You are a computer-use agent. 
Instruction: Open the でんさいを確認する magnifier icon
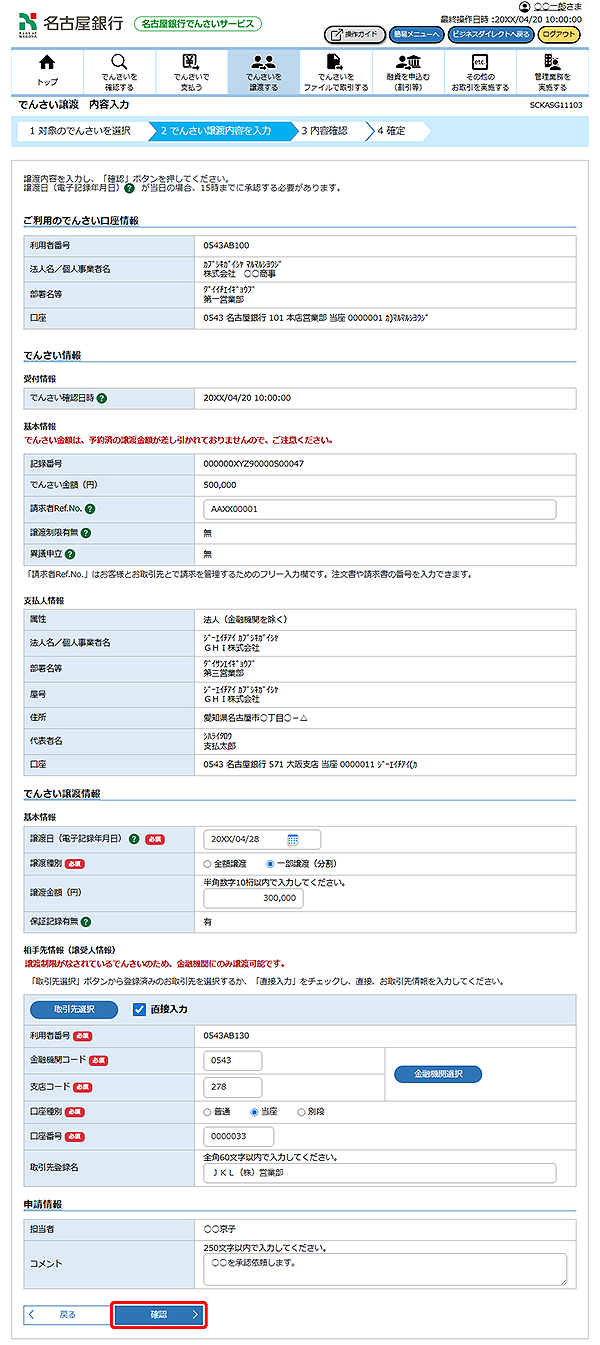[x=119, y=63]
